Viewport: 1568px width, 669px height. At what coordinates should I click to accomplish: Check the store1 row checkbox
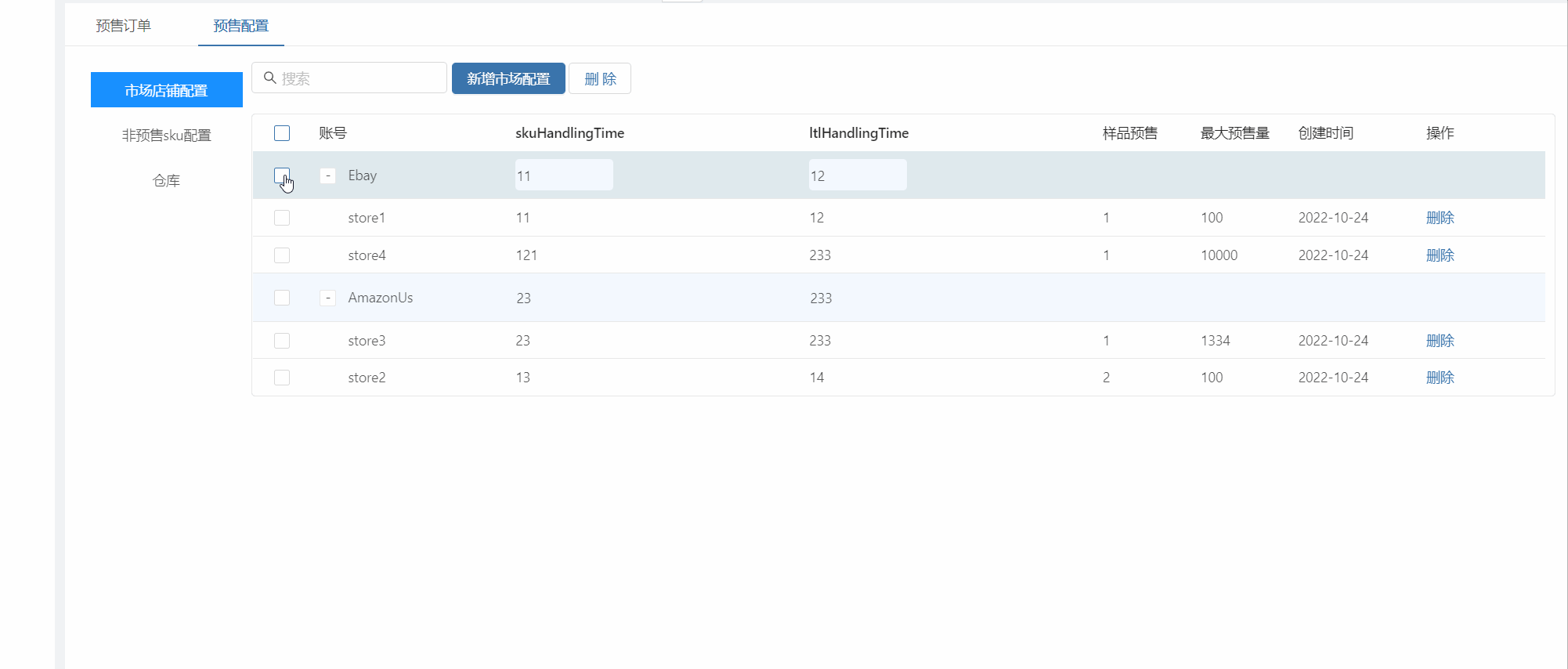[282, 218]
